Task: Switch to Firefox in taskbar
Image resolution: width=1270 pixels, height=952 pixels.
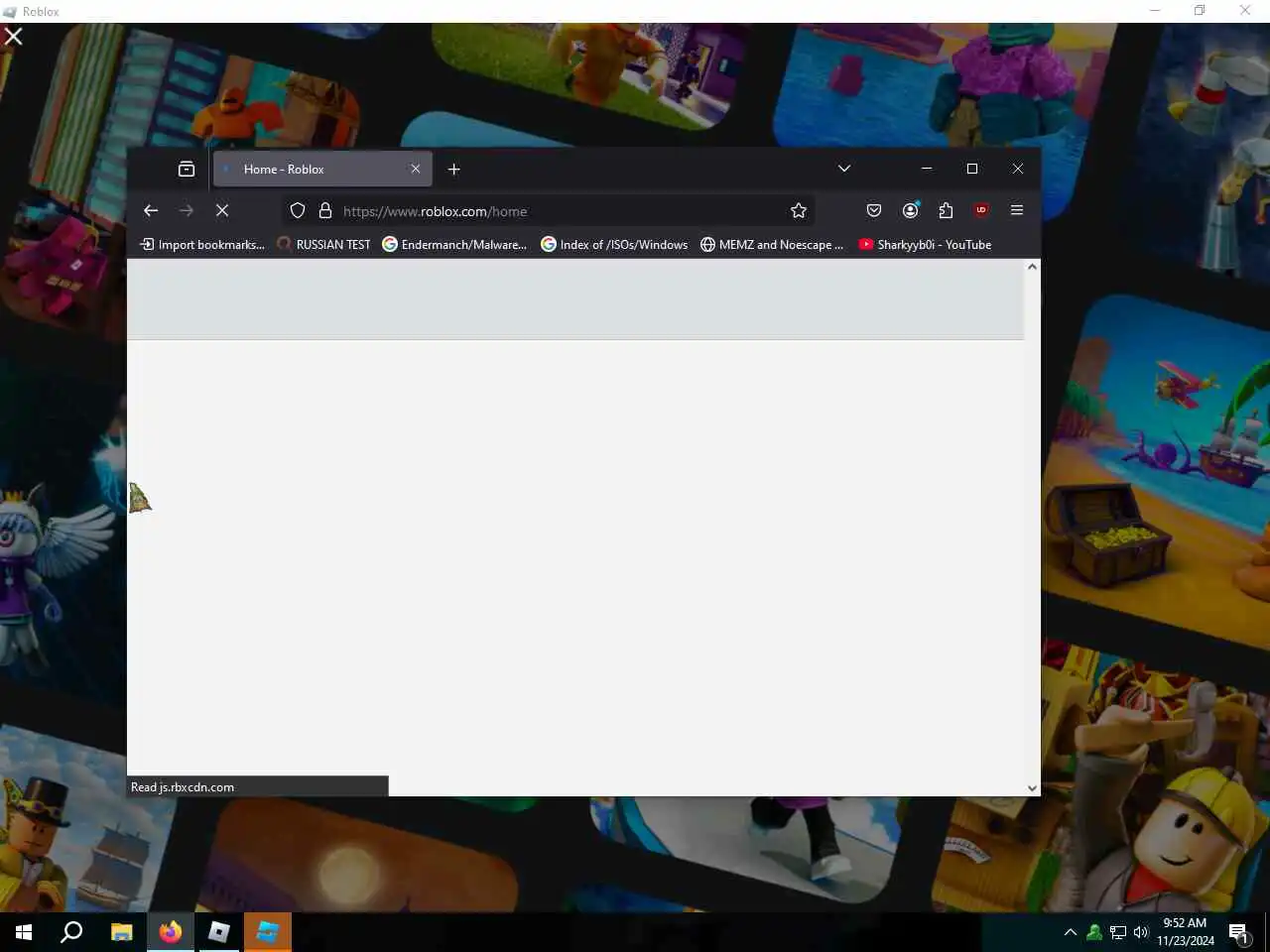Action: pyautogui.click(x=170, y=932)
